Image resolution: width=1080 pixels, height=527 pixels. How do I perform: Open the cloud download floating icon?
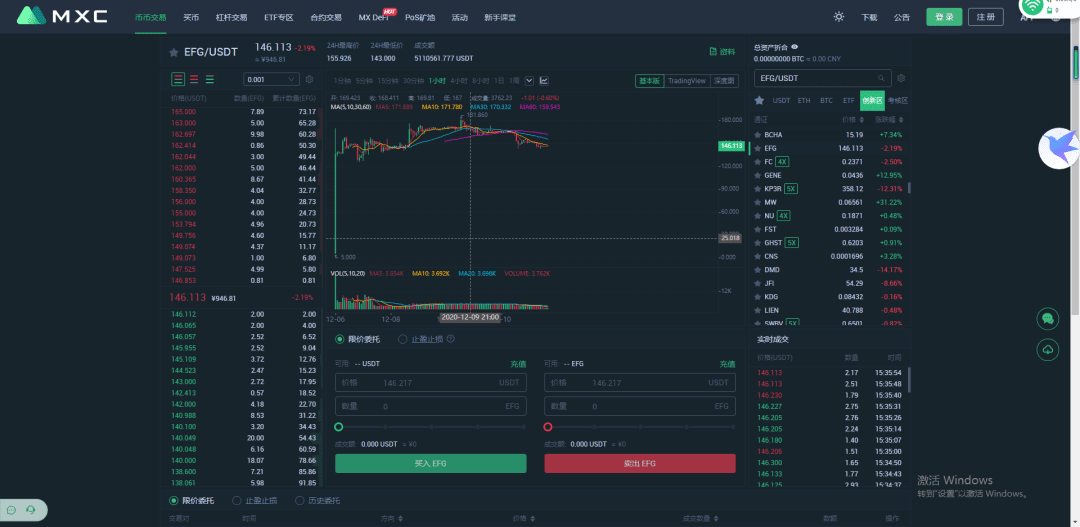tap(1048, 350)
